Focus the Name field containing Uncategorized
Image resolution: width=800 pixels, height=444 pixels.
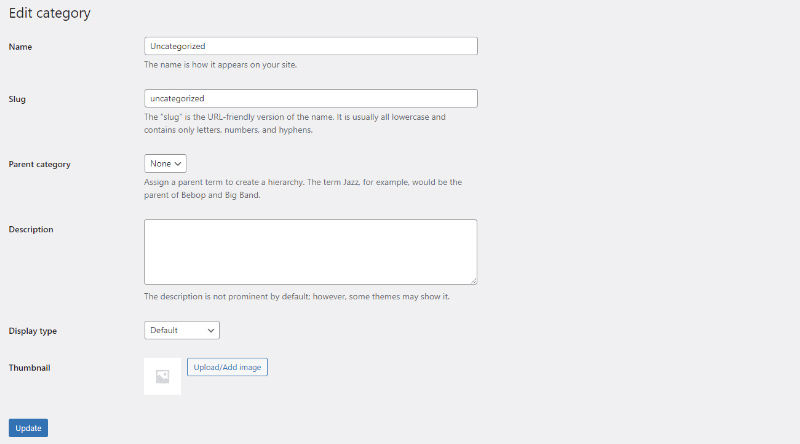click(311, 46)
